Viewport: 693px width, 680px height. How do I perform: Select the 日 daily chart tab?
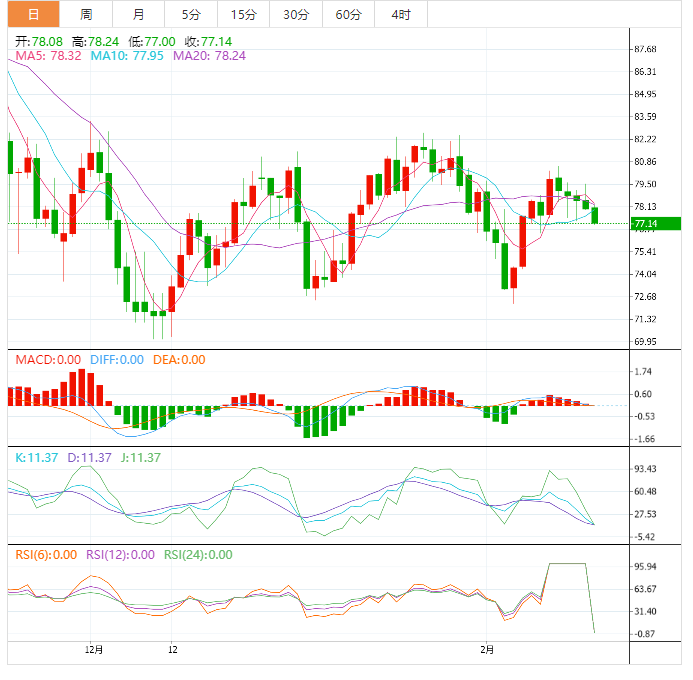(x=34, y=14)
